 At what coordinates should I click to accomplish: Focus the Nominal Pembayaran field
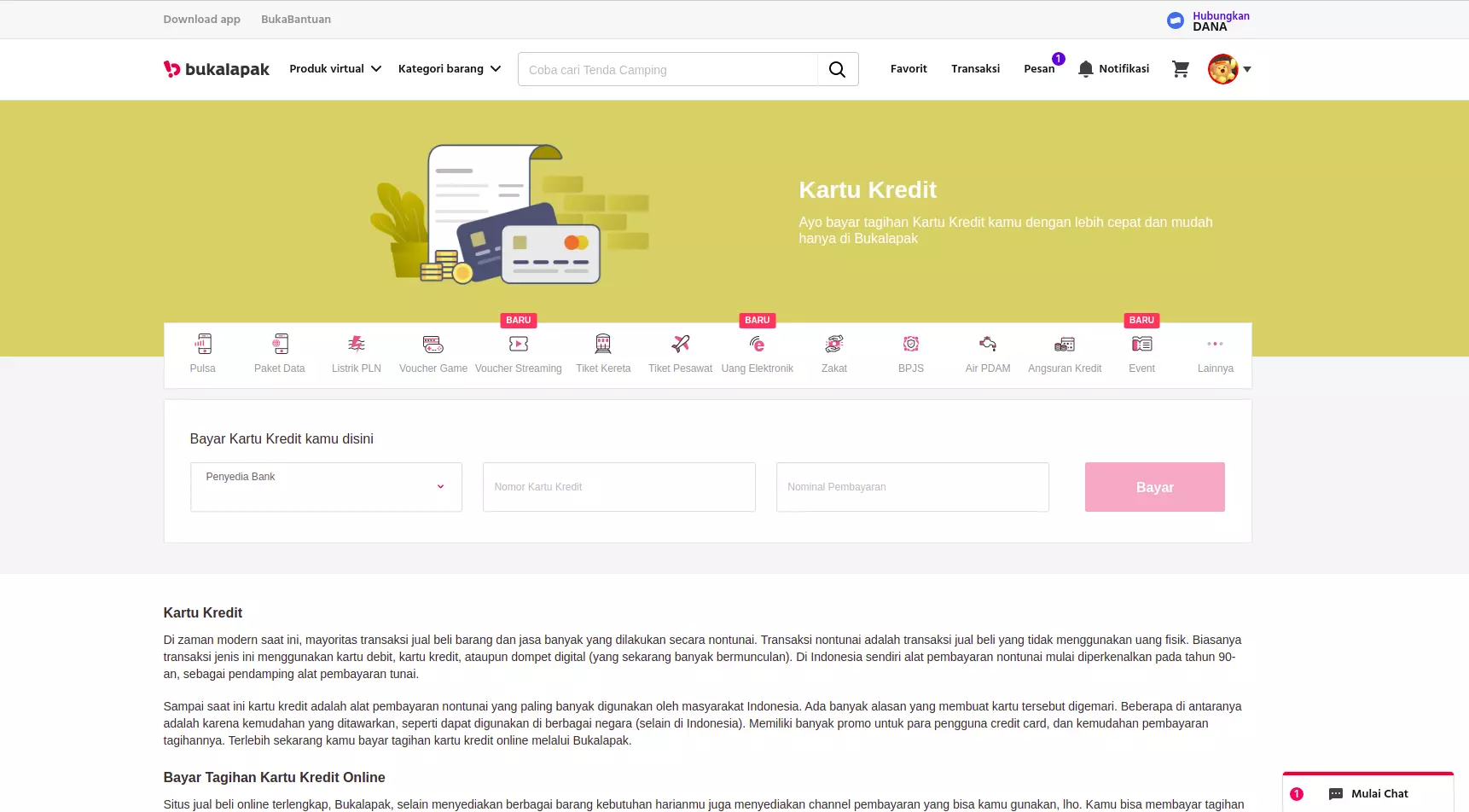(913, 487)
